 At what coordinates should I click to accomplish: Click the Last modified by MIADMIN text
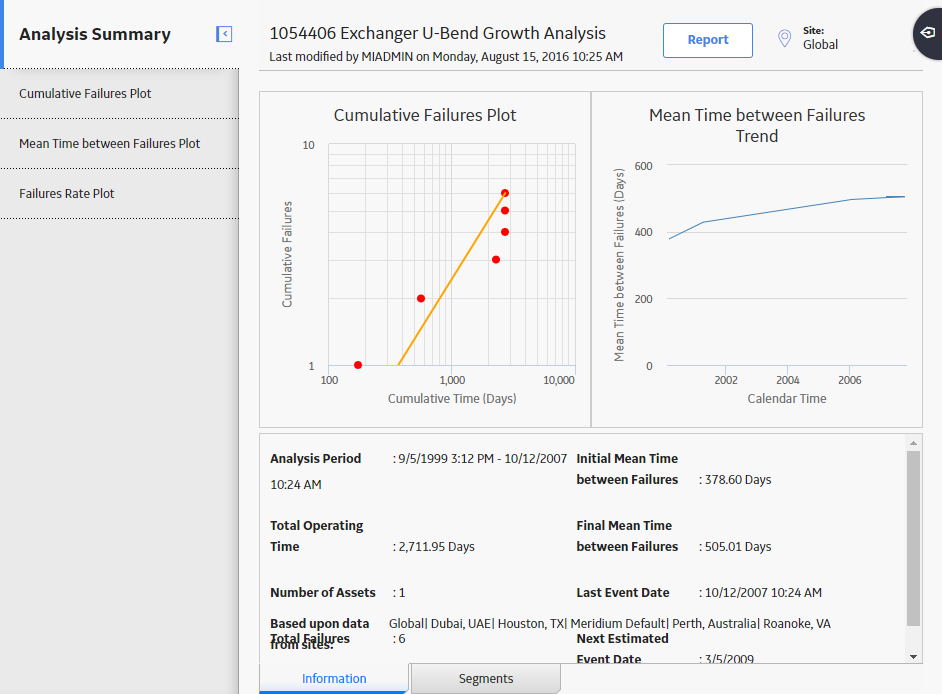click(446, 56)
